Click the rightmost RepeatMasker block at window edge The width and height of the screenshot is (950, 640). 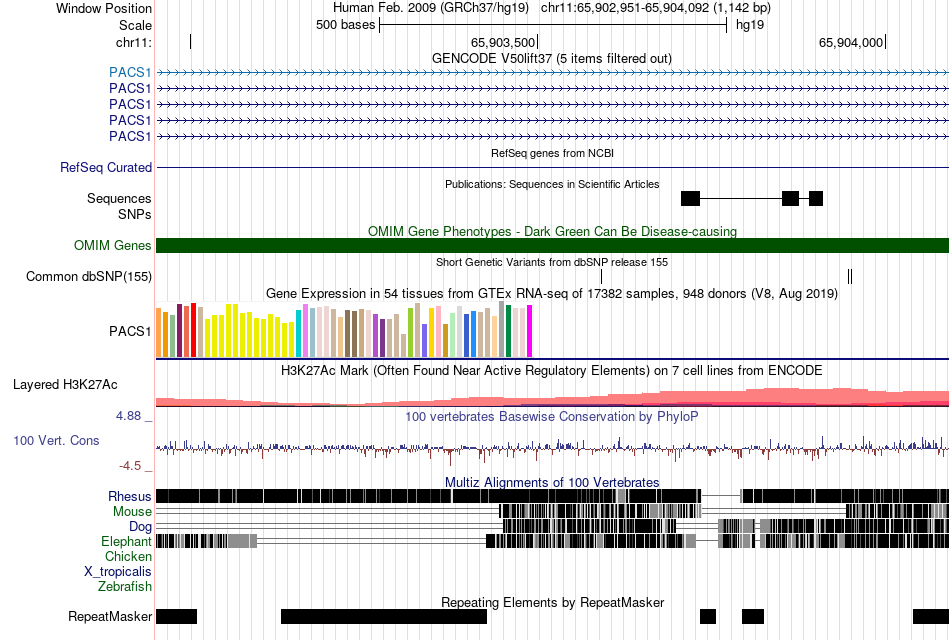(931, 616)
